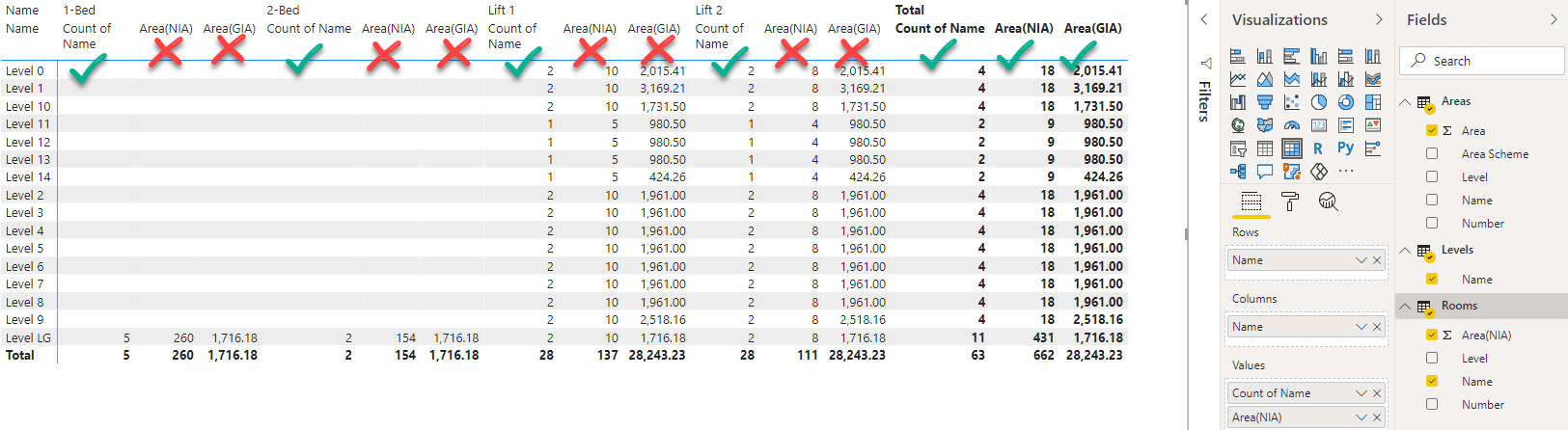Check Area Scheme field in Areas
The image size is (1568, 430).
coord(1432,153)
